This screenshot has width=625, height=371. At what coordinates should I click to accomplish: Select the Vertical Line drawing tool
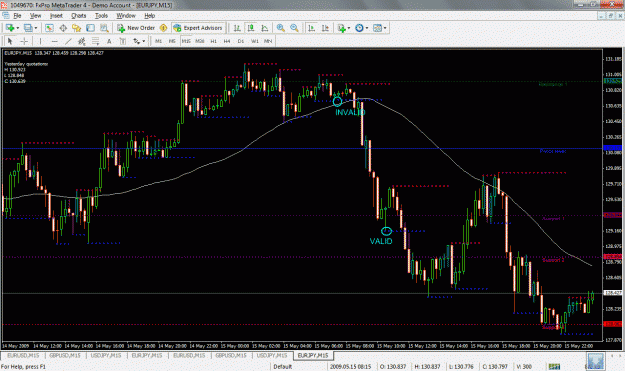tap(40, 41)
